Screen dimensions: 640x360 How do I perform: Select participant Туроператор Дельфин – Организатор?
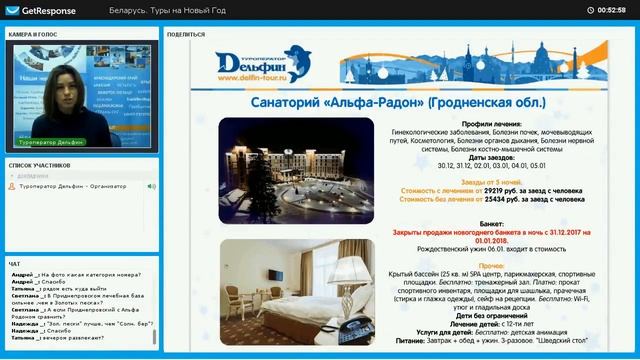pos(73,186)
